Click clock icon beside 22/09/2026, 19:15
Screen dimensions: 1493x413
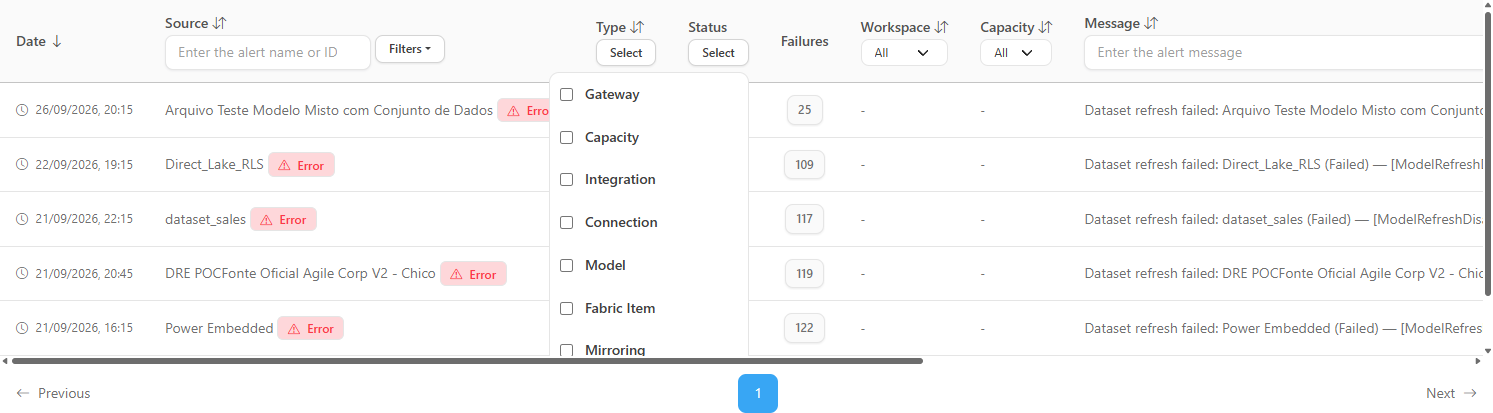[x=22, y=165]
